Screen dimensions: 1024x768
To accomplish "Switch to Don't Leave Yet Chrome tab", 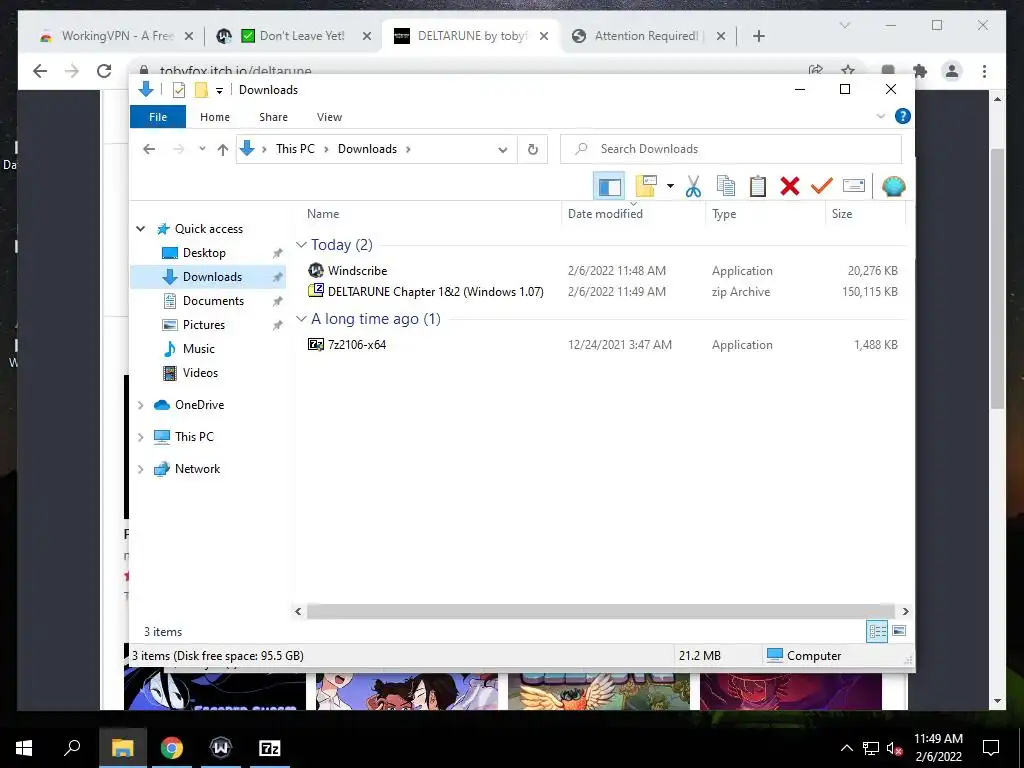I will click(x=294, y=36).
